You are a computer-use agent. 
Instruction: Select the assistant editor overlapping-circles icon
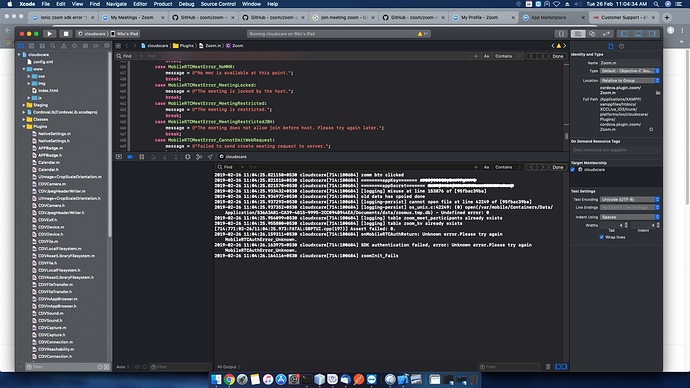[592, 33]
